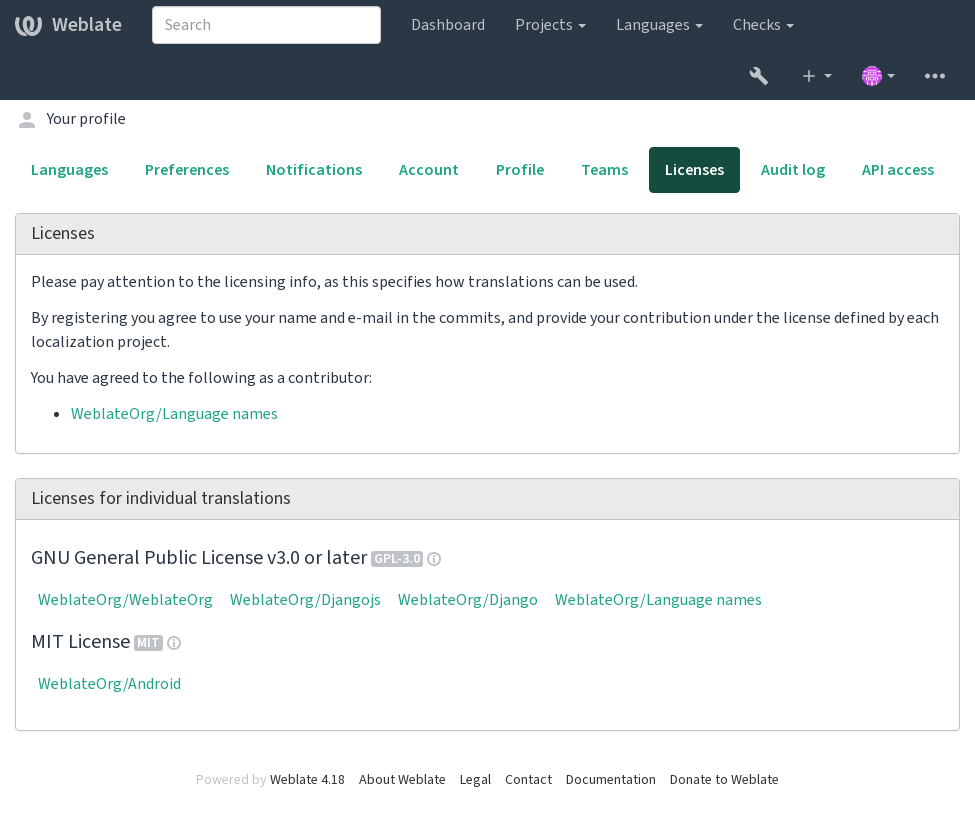Open the Contact footer link
The image size is (975, 818).
click(x=529, y=779)
